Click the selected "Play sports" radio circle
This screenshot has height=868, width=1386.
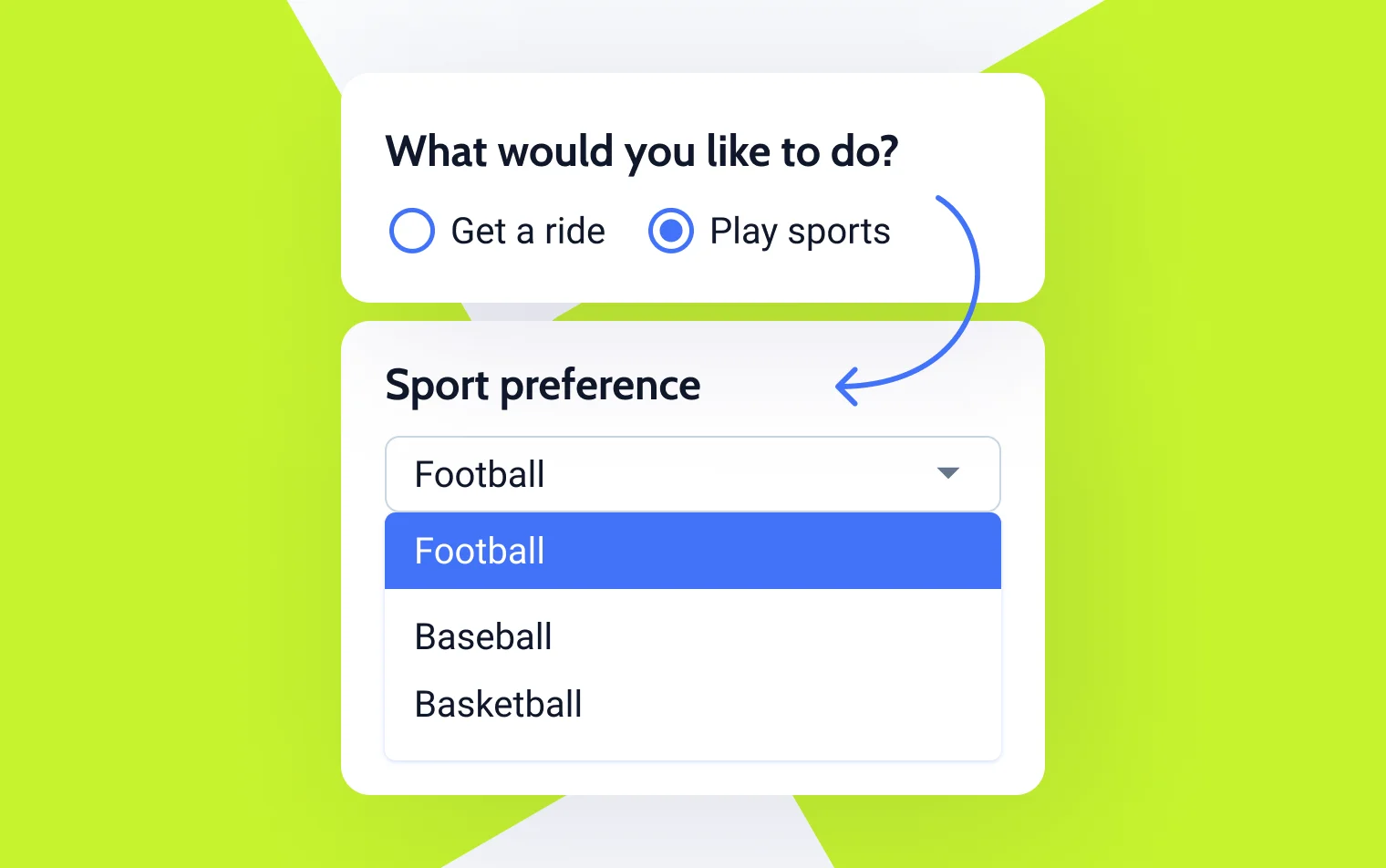point(671,231)
